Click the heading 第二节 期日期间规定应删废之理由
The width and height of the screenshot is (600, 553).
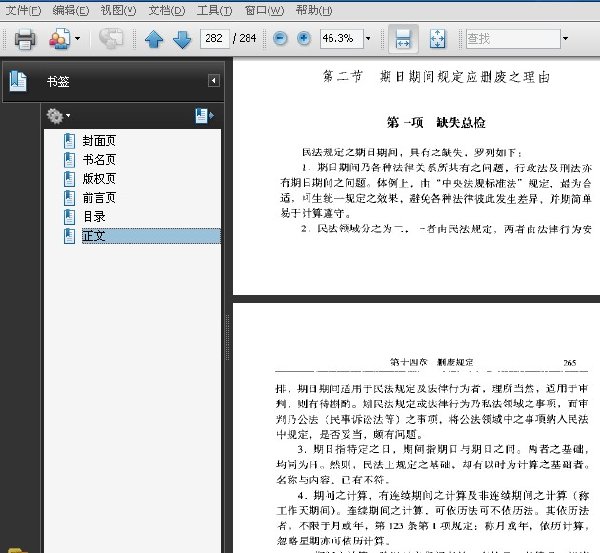[x=436, y=77]
